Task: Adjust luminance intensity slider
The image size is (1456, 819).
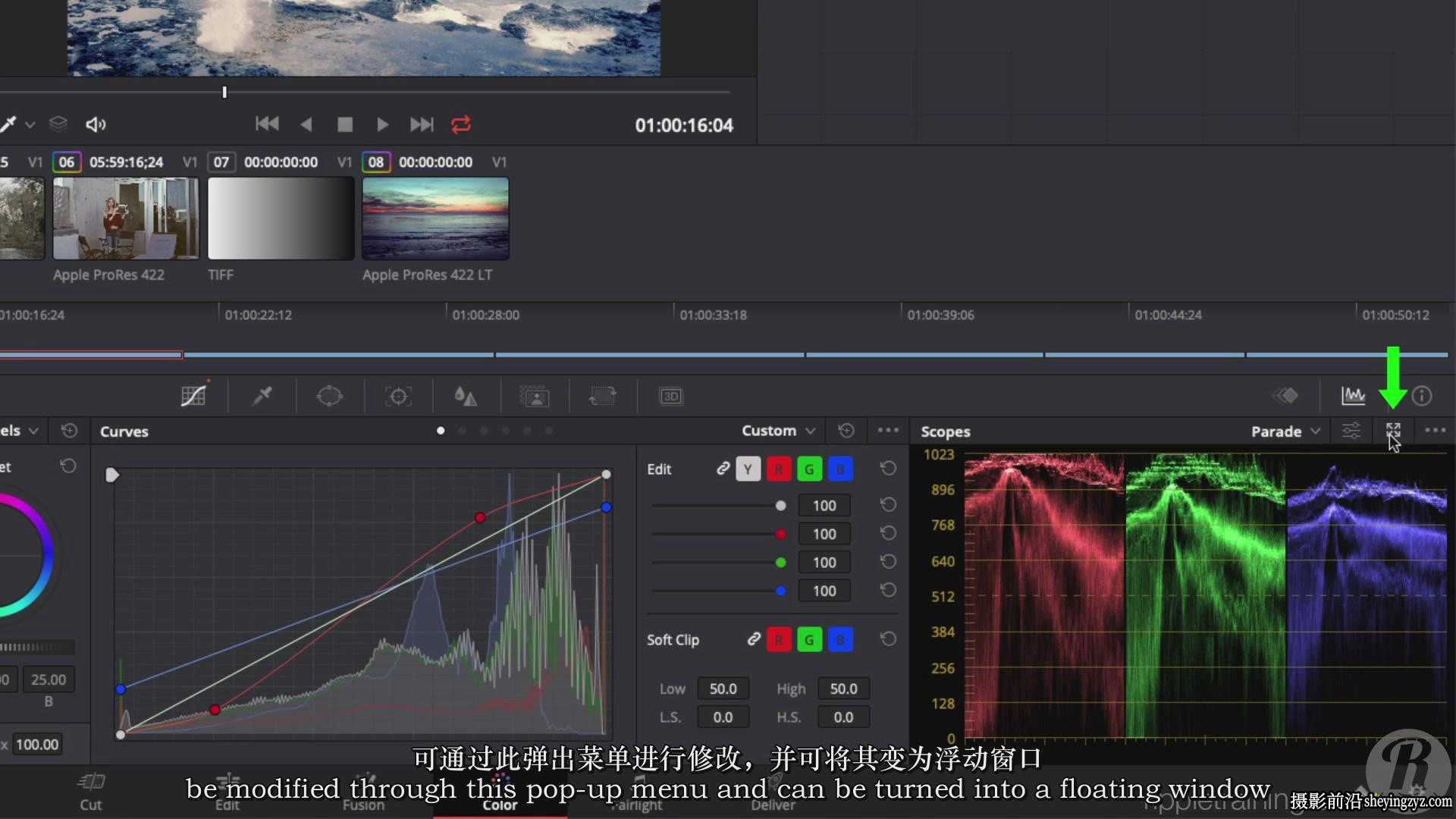Action: [719, 505]
